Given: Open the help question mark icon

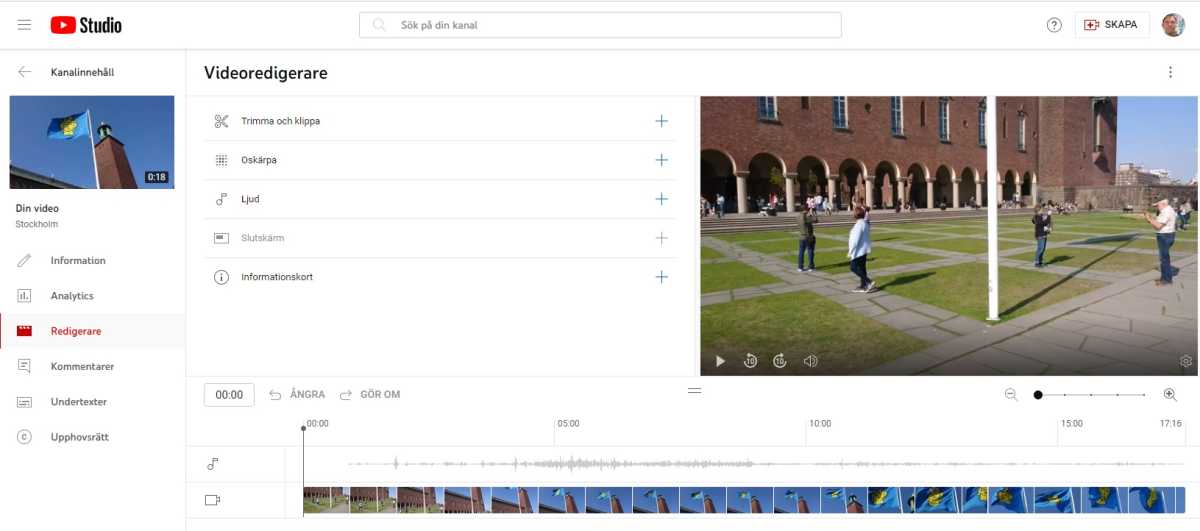Looking at the screenshot, I should pyautogui.click(x=1054, y=25).
